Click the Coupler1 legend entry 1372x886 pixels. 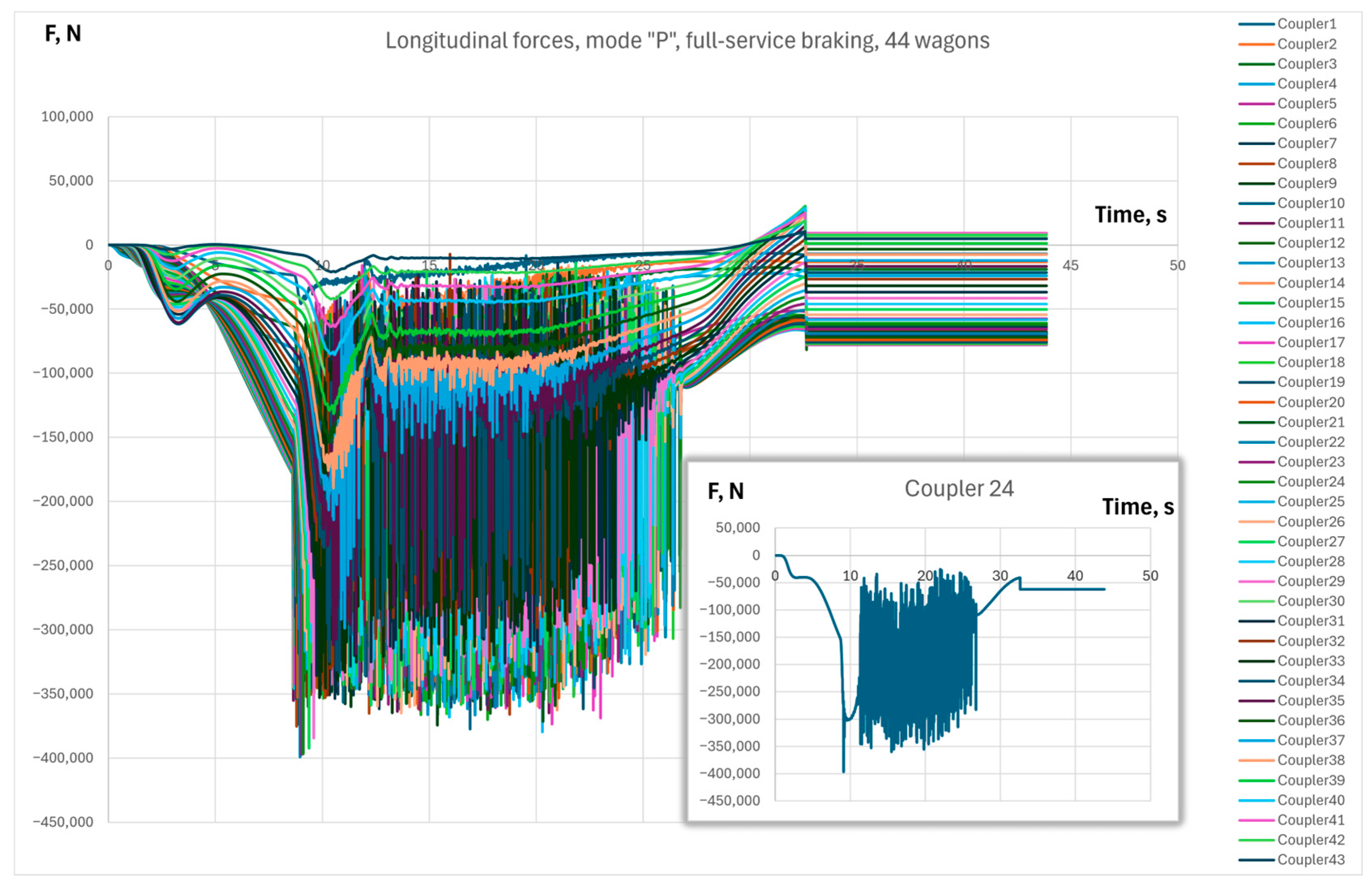tap(1306, 24)
